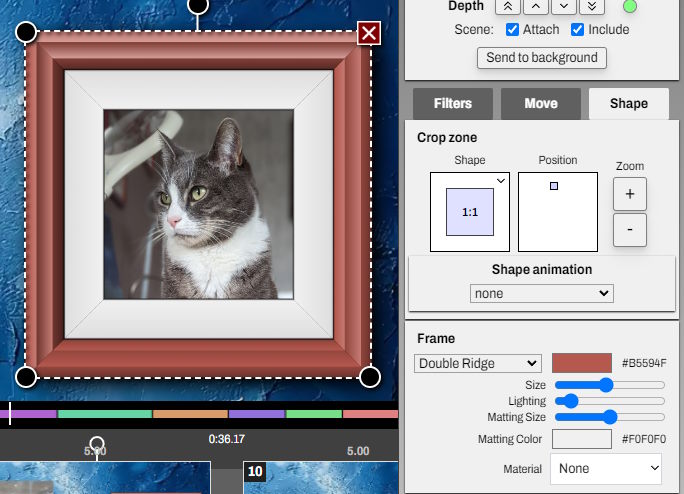This screenshot has width=684, height=494.
Task: Open the frame Material dropdown
Action: click(x=606, y=468)
